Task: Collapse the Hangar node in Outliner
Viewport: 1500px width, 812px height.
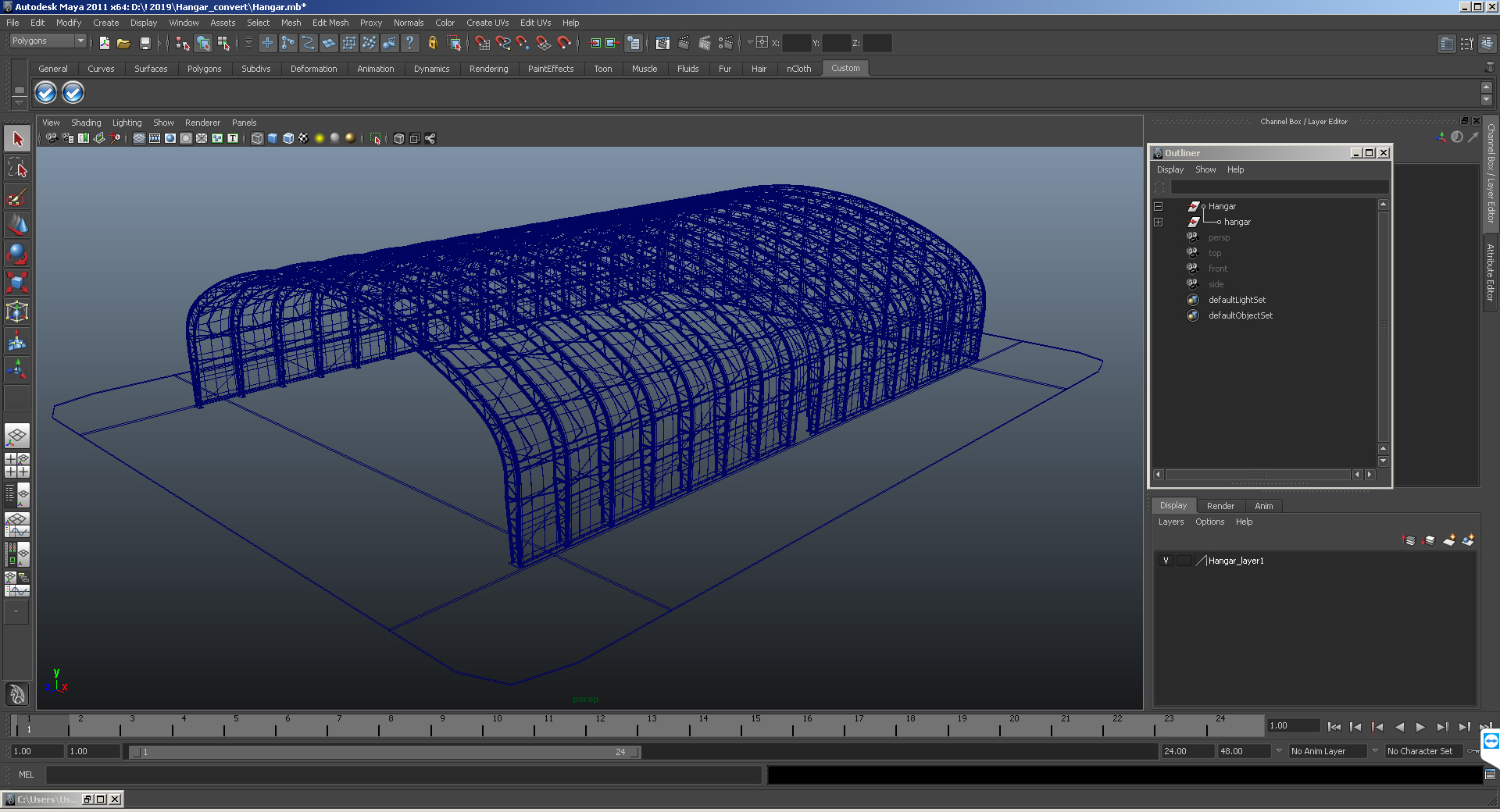Action: [x=1159, y=207]
